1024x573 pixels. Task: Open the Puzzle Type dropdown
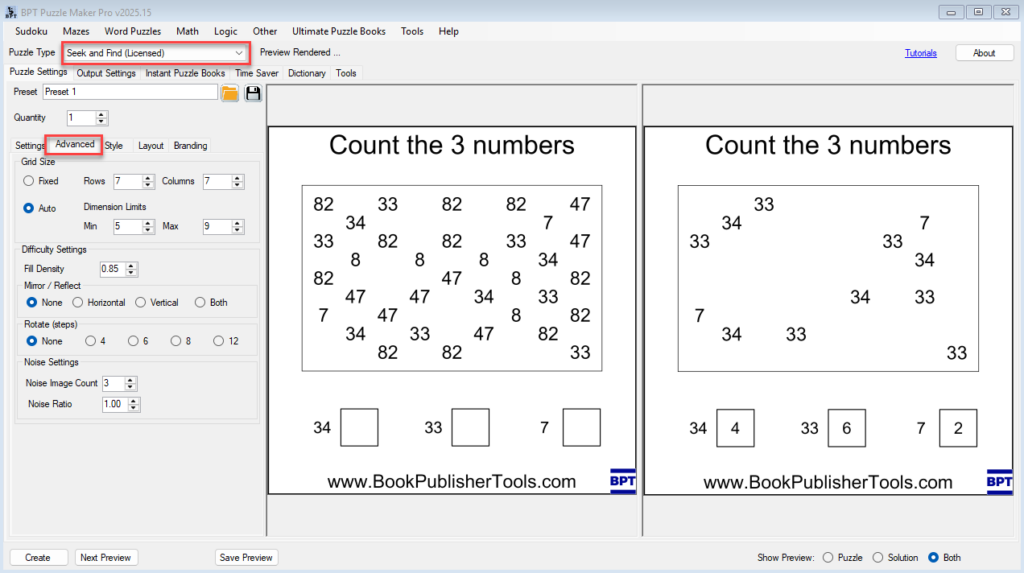point(239,52)
